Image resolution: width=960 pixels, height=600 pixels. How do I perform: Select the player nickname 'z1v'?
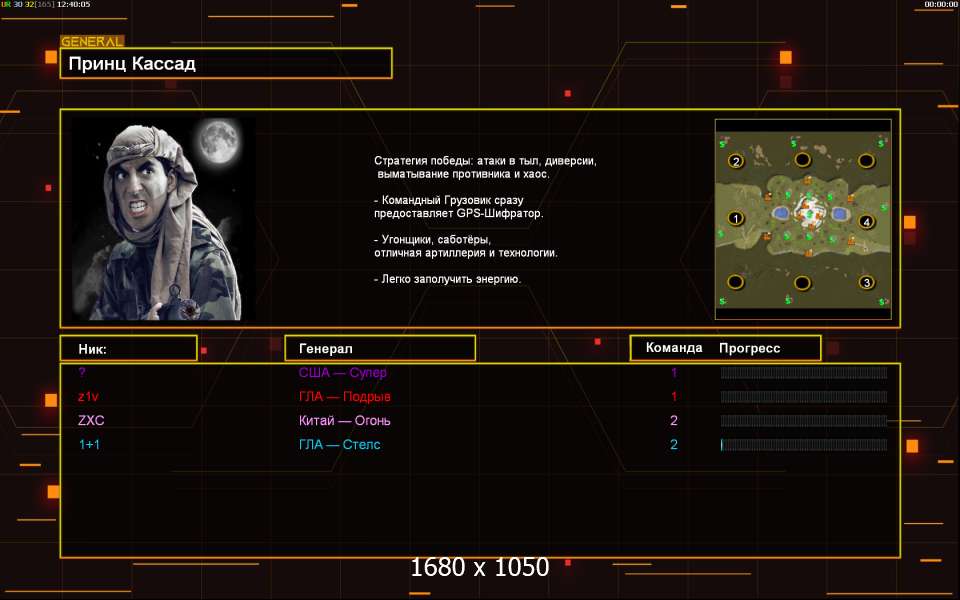(x=88, y=397)
